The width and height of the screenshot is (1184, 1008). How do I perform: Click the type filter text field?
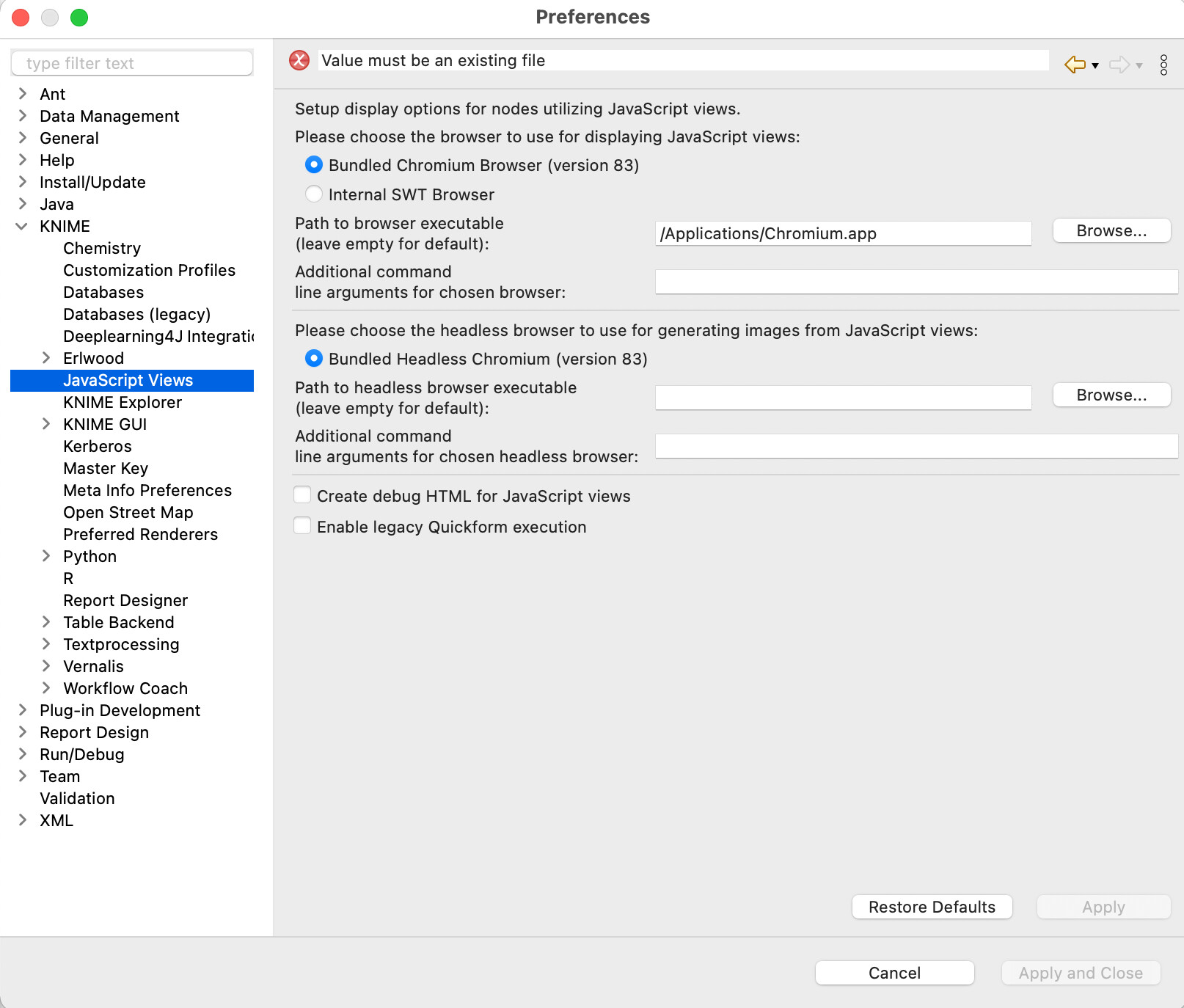(132, 63)
